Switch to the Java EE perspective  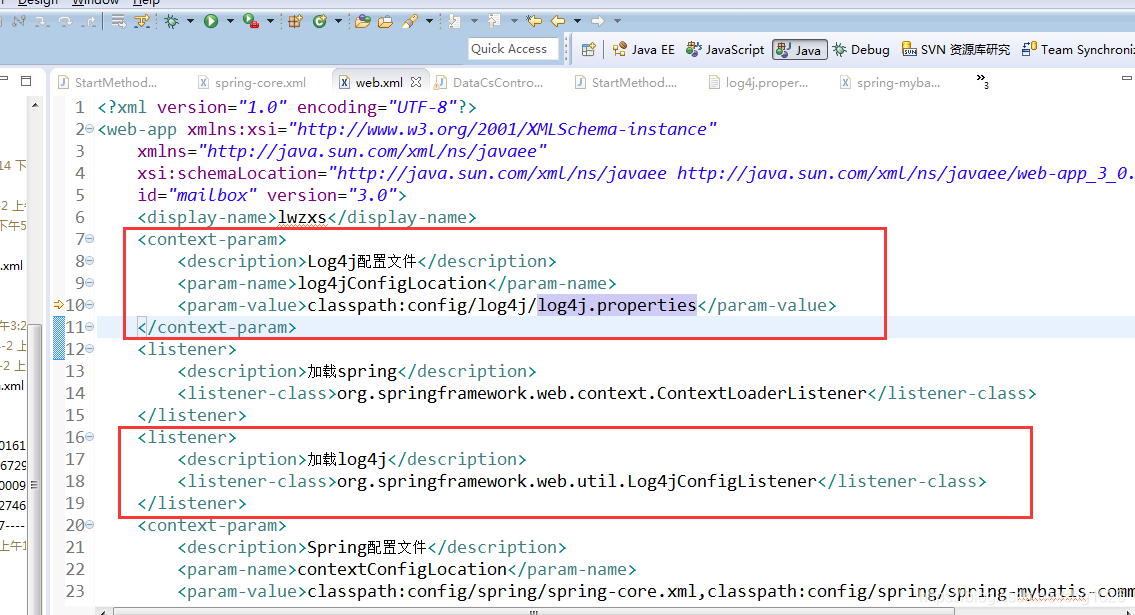pos(644,49)
